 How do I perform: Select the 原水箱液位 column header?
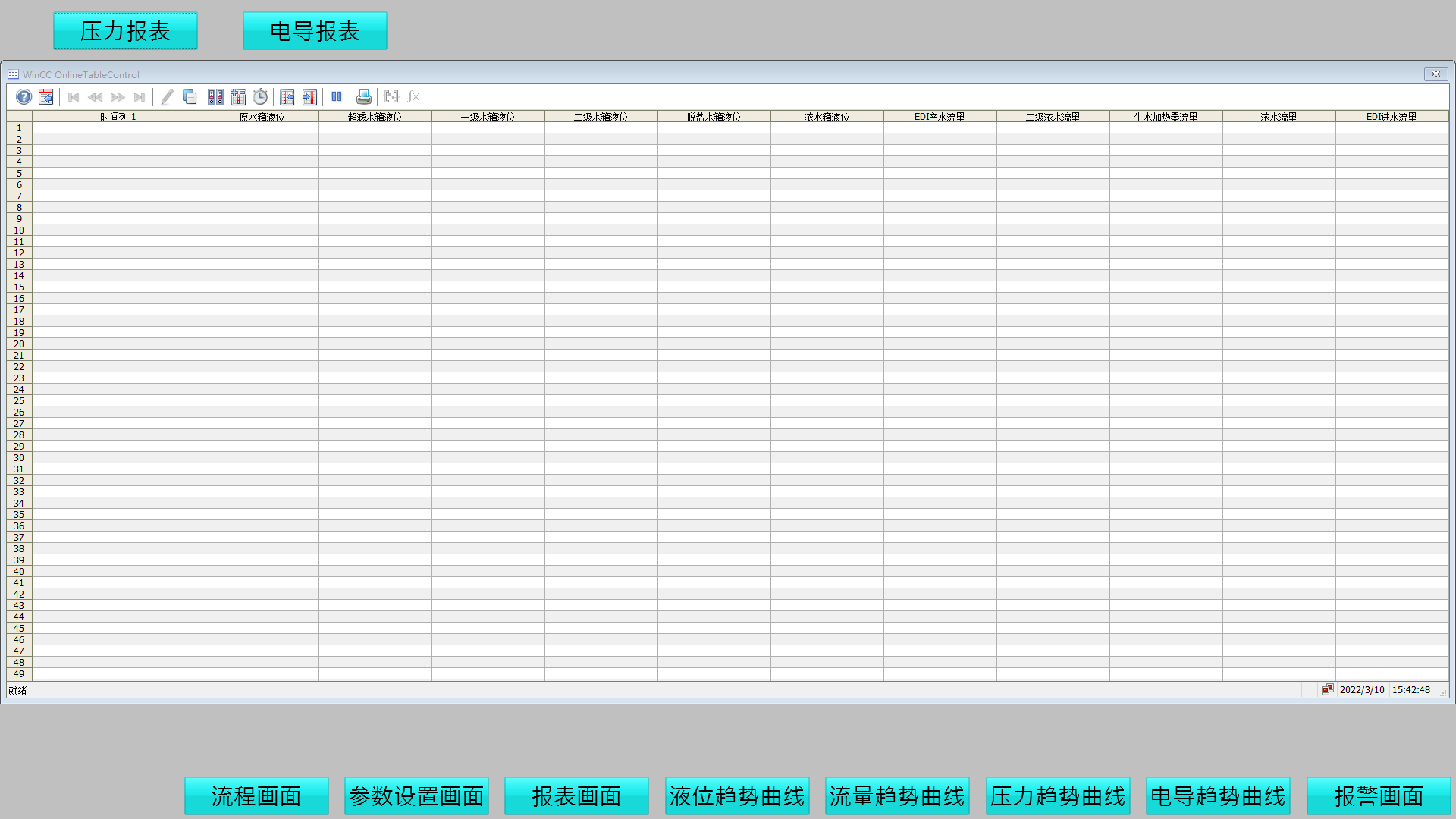pyautogui.click(x=262, y=117)
